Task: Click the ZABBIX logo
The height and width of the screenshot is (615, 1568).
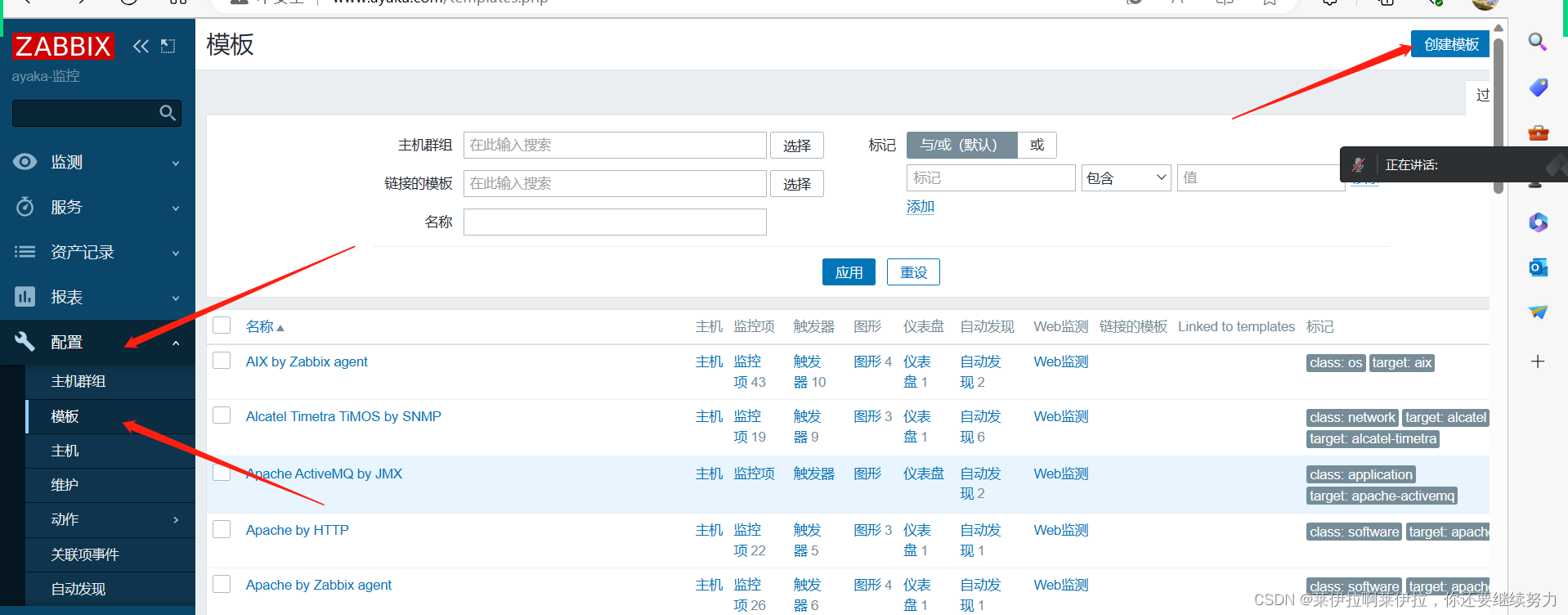Action: (63, 46)
